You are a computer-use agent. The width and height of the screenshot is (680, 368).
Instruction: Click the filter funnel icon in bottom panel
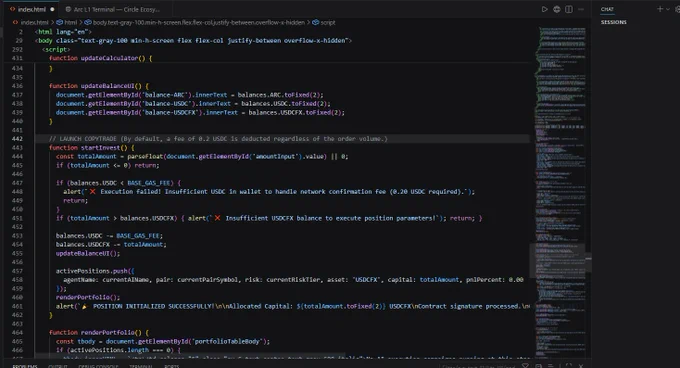coord(525,366)
